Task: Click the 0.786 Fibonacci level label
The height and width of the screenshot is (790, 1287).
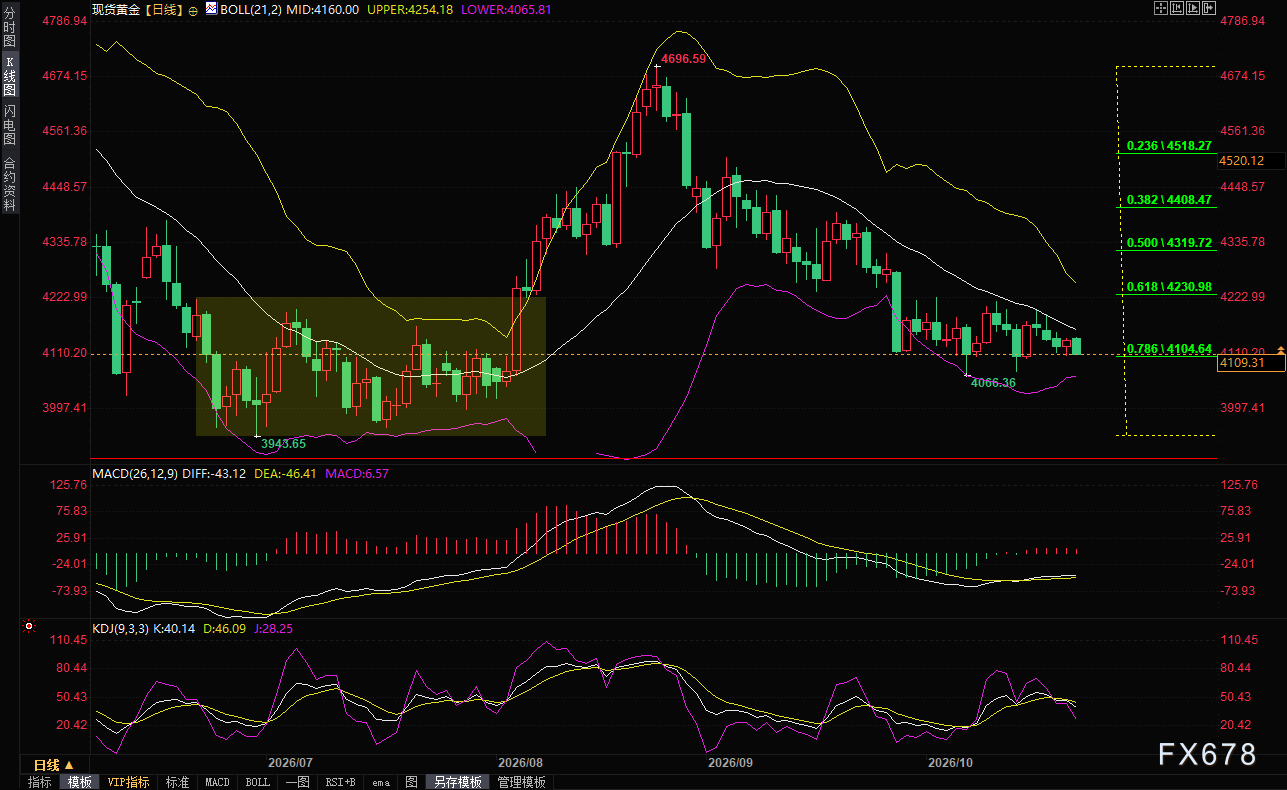Action: 1169,348
